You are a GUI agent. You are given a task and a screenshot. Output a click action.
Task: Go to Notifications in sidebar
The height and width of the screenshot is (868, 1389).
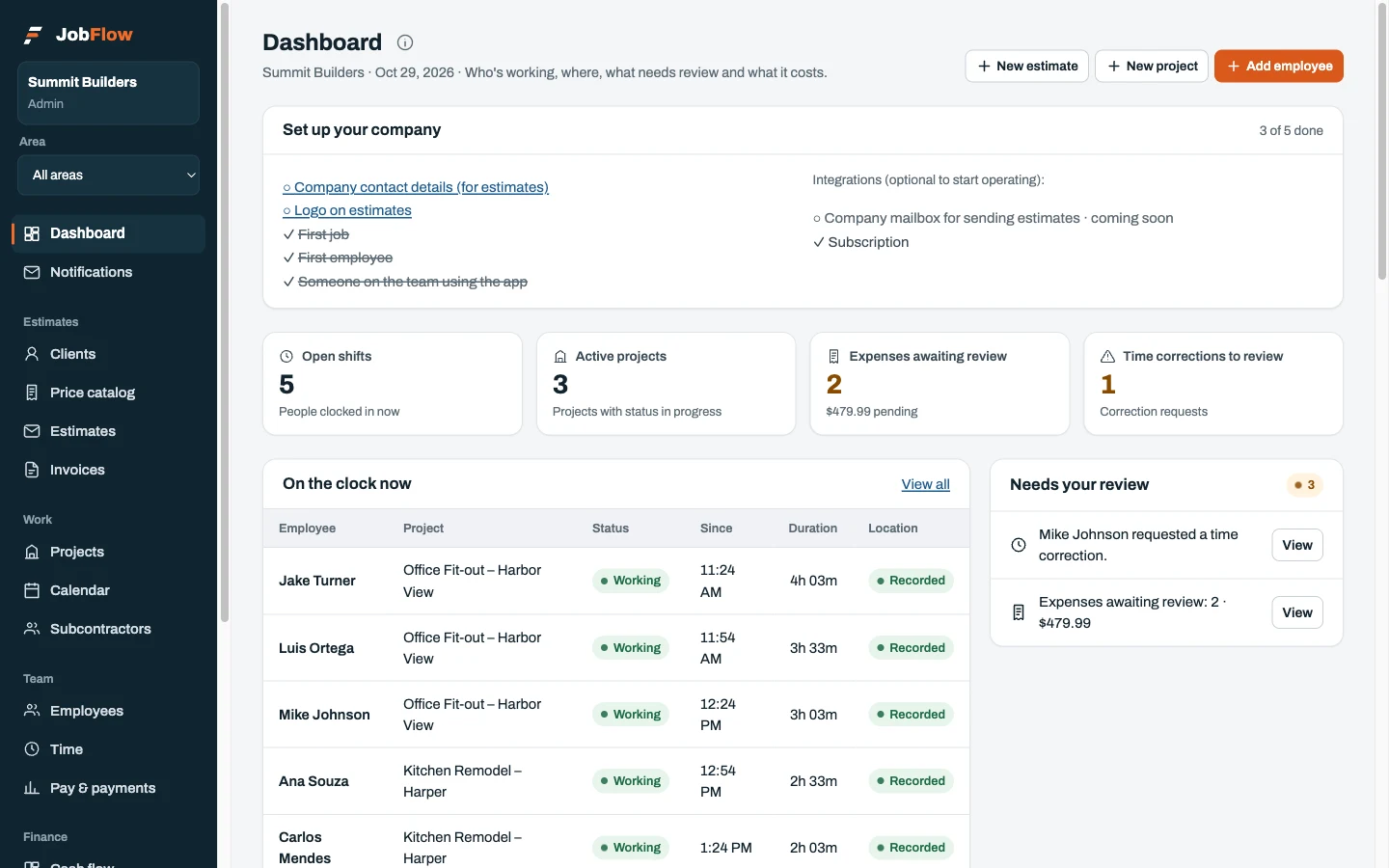(109, 272)
